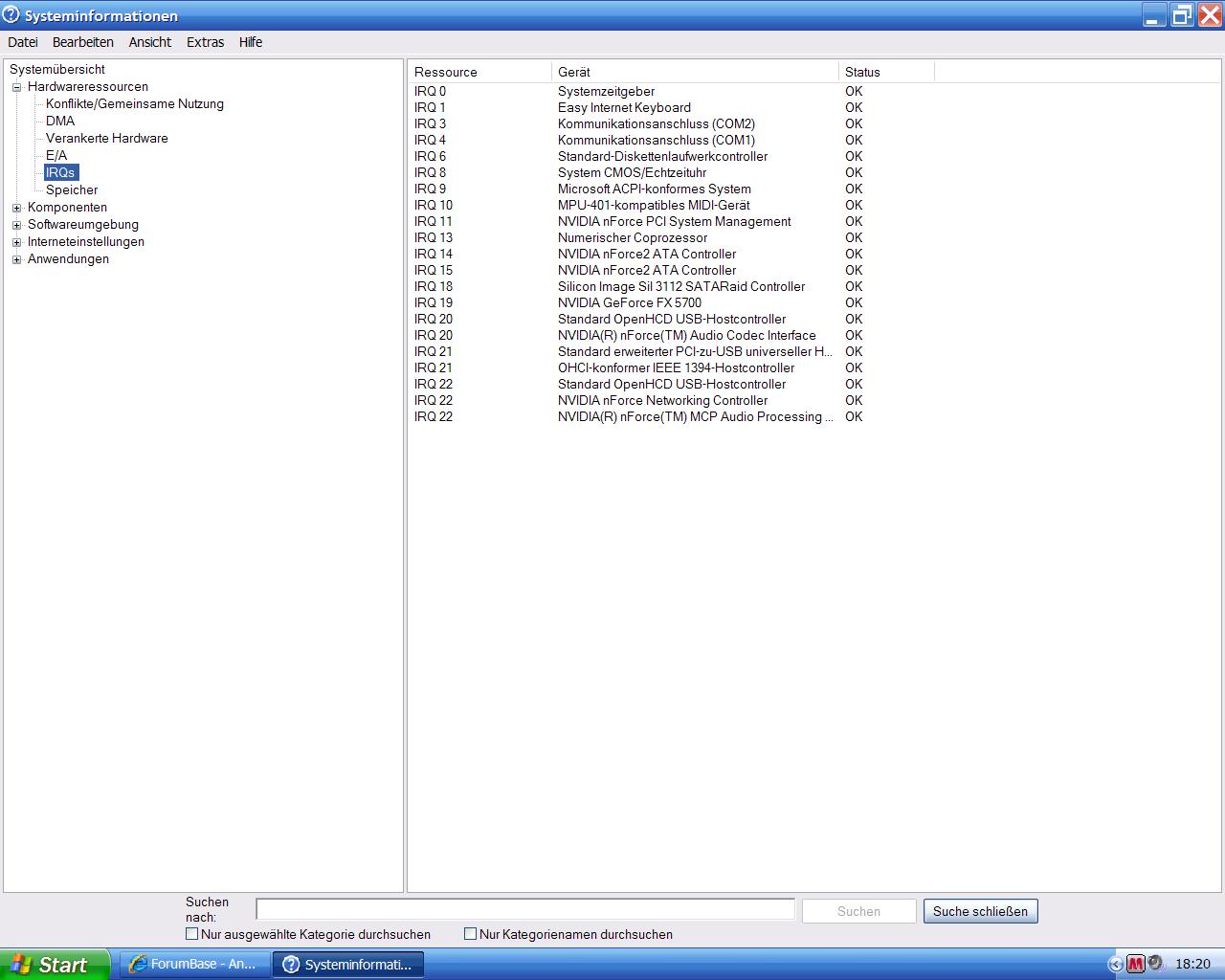Enable Nur ausgewählte Kategorie durchsuchen checkbox
Viewport: 1225px width, 980px height.
click(191, 934)
